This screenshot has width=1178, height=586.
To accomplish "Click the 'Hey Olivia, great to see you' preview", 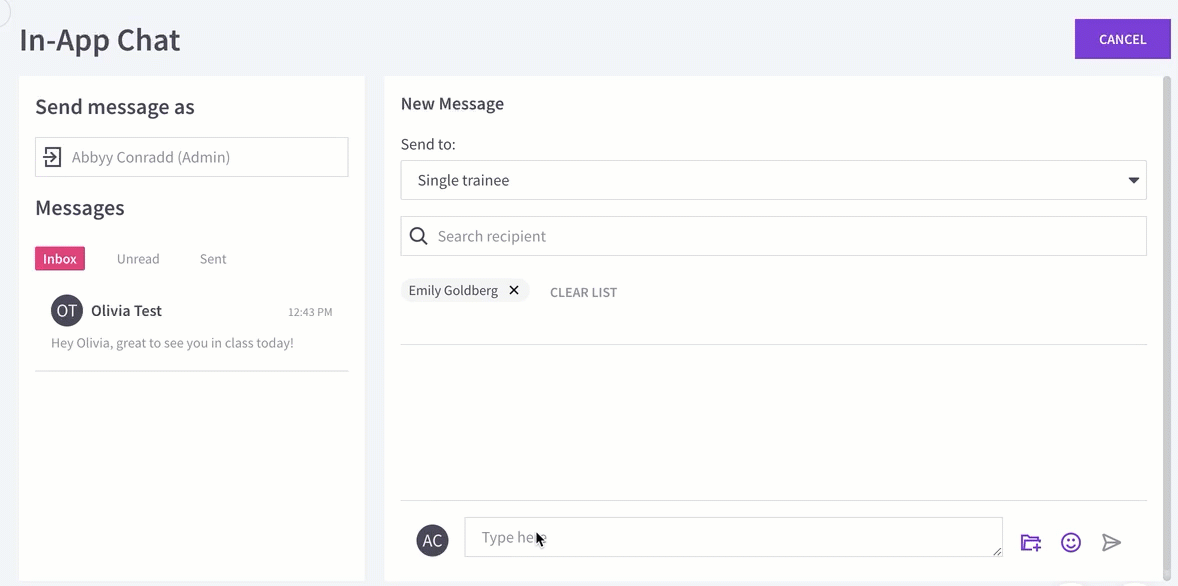I will (172, 343).
